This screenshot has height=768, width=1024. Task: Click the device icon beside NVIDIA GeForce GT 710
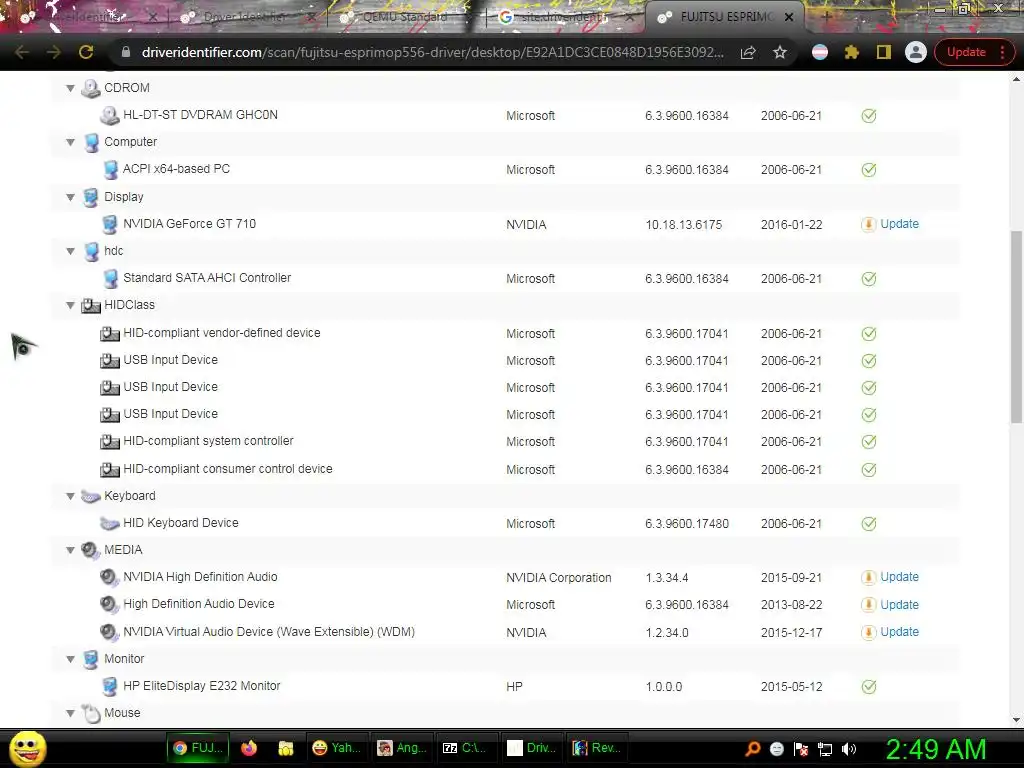pos(110,225)
